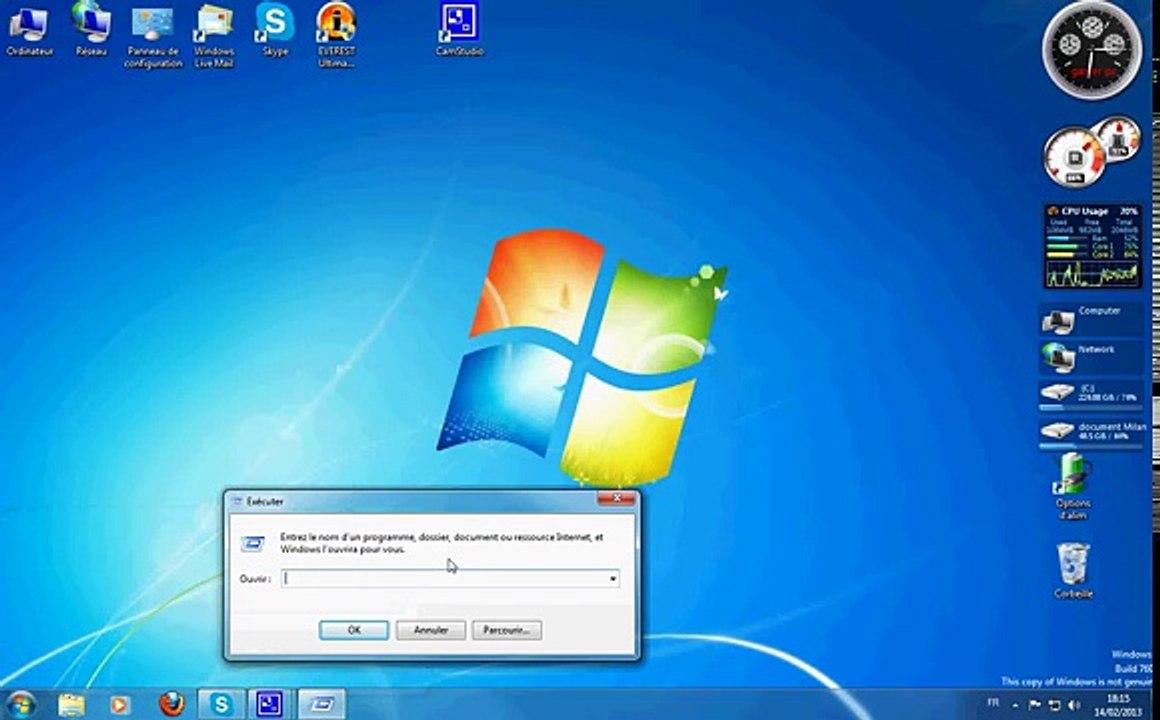Select the Panneau de configuration shortcut
Screen dimensions: 1160x720
153,36
